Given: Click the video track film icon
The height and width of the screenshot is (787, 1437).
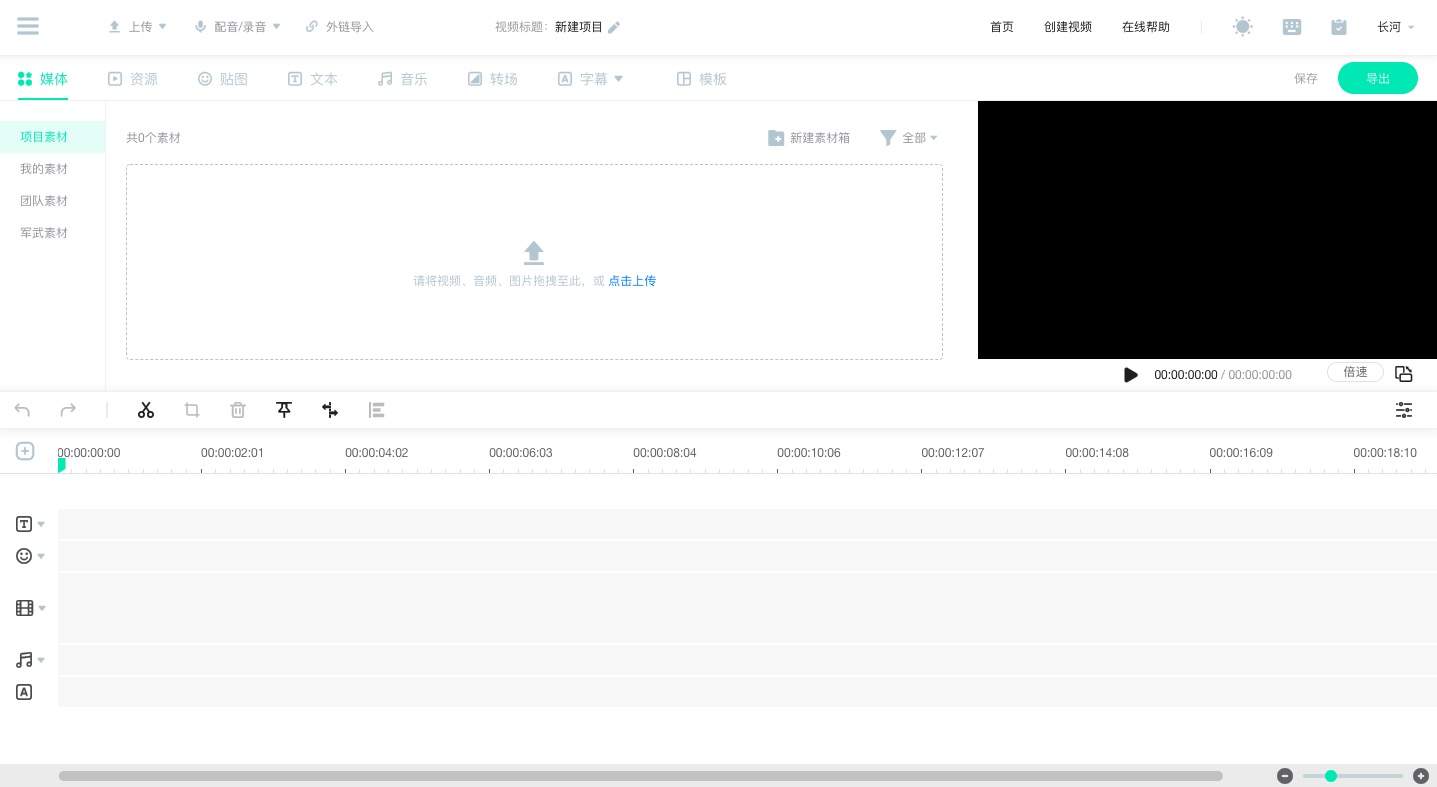Looking at the screenshot, I should (24, 608).
